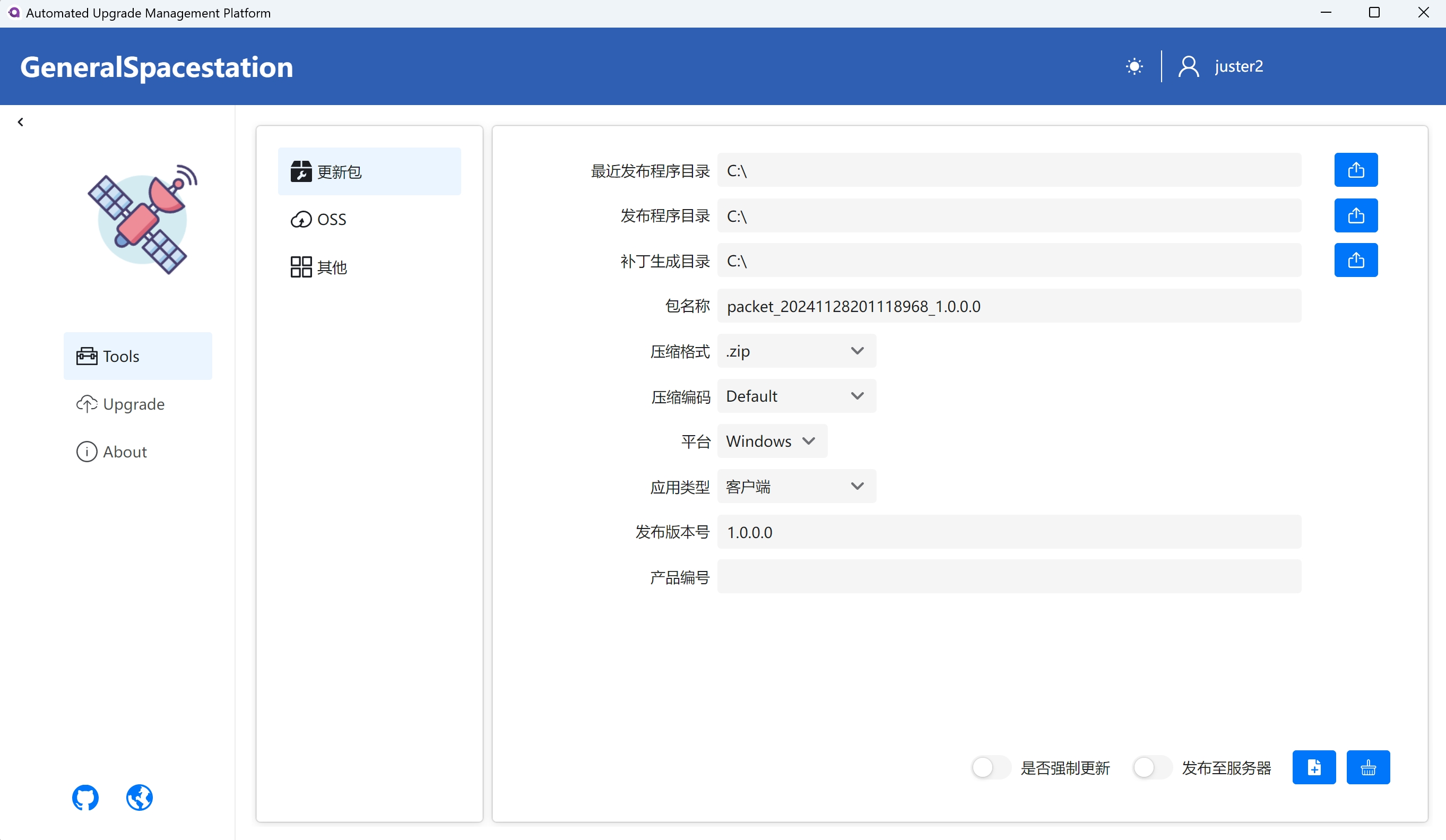Click the build packet file-plus button
This screenshot has height=840, width=1446.
(1314, 767)
